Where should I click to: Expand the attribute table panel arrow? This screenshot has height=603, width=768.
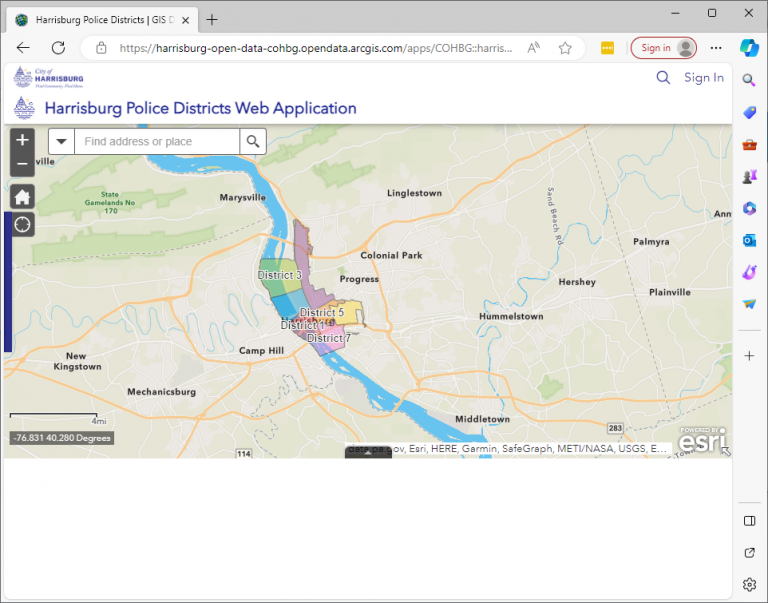pyautogui.click(x=368, y=452)
